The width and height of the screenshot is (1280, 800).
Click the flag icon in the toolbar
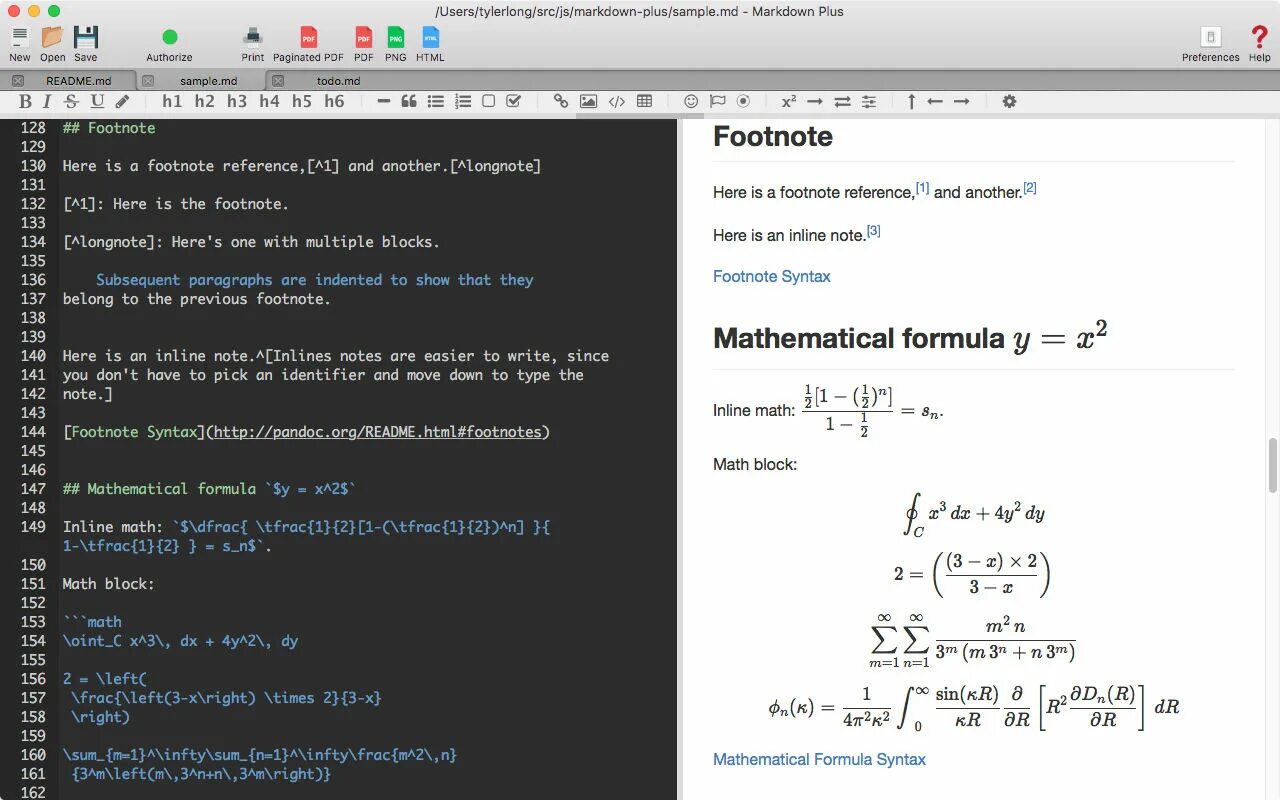pos(717,101)
